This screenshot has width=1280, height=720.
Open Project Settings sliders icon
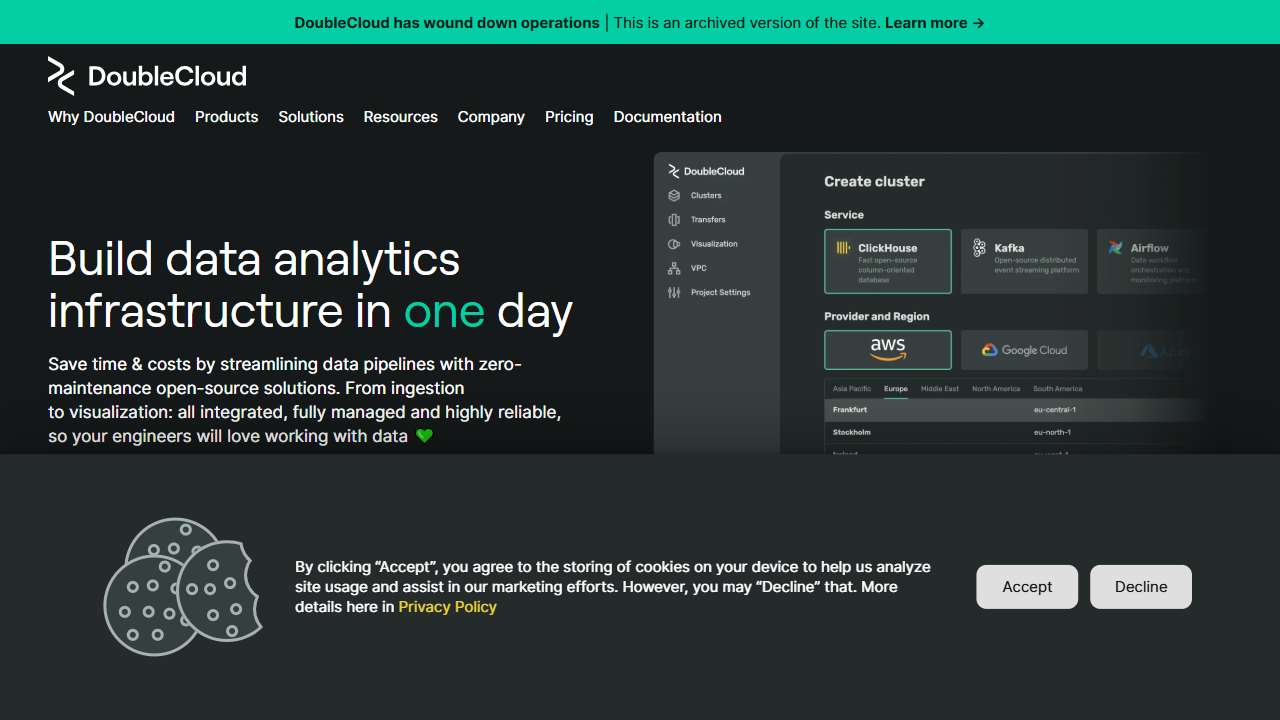point(674,293)
